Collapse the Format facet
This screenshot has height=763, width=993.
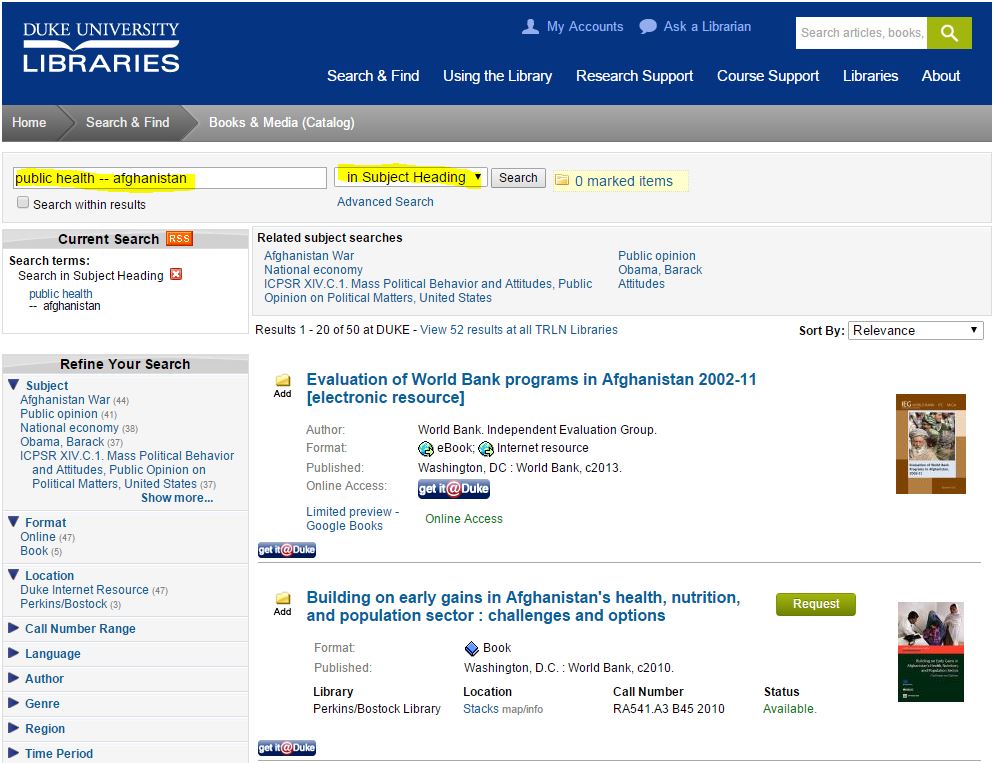[x=13, y=521]
